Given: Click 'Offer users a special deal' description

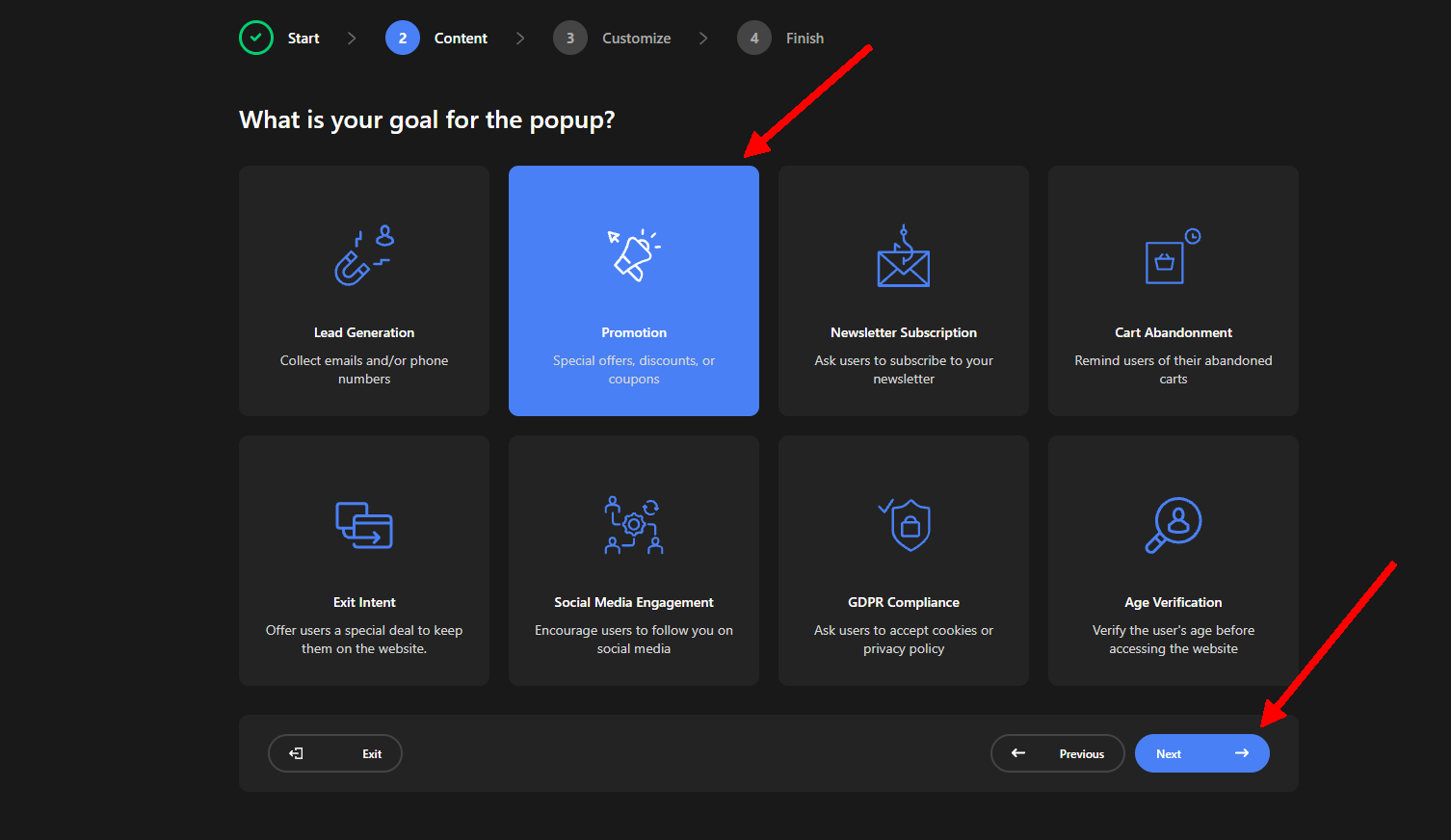Looking at the screenshot, I should [364, 640].
